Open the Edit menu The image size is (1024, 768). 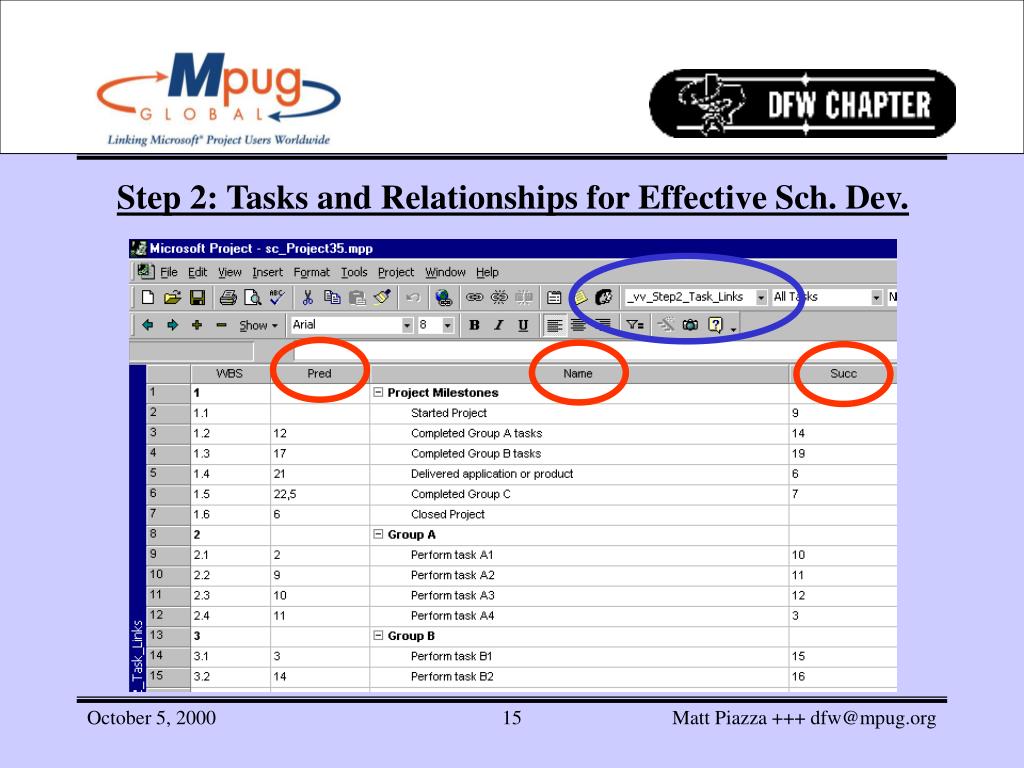(197, 272)
